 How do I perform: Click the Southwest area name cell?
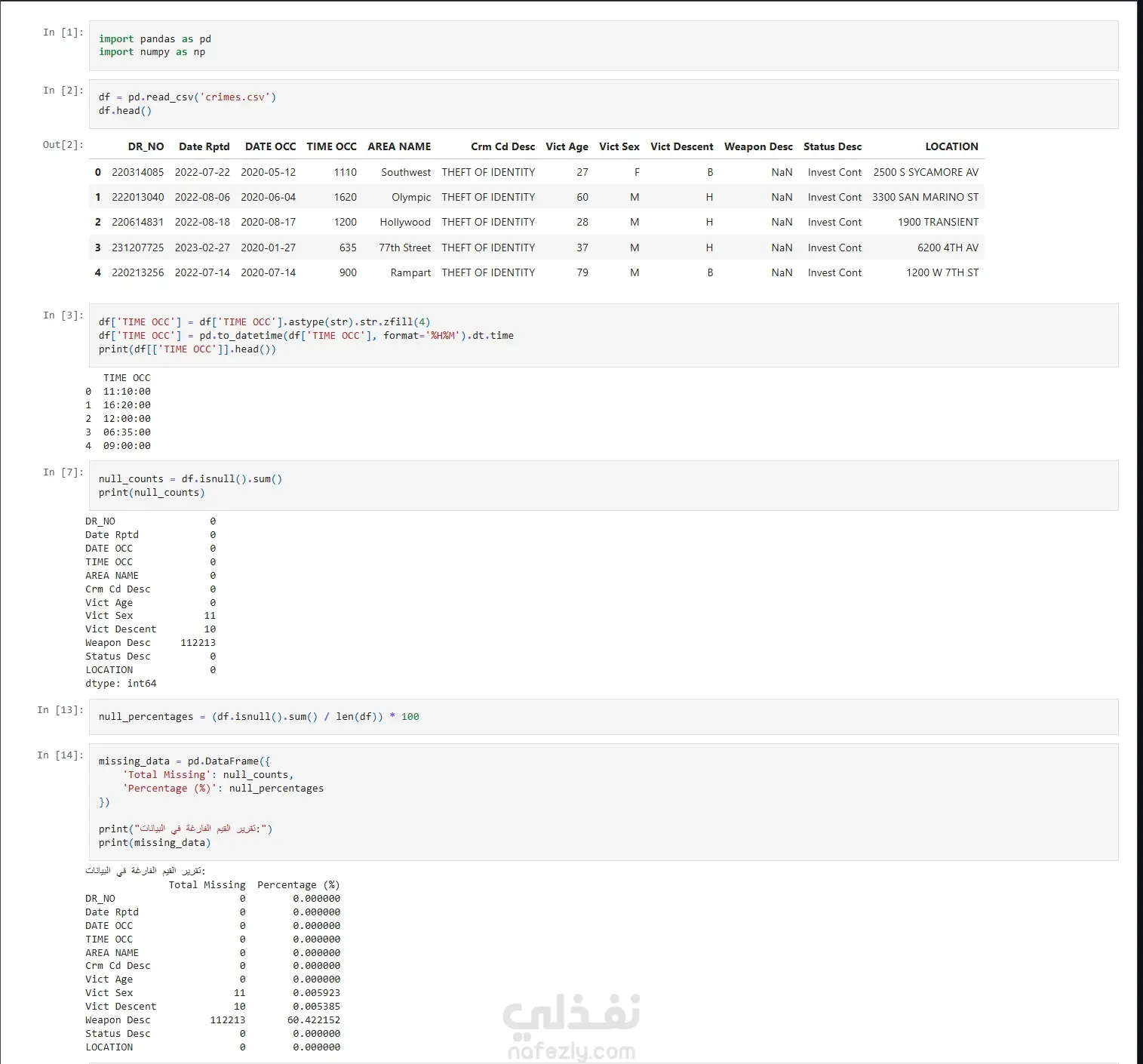406,172
